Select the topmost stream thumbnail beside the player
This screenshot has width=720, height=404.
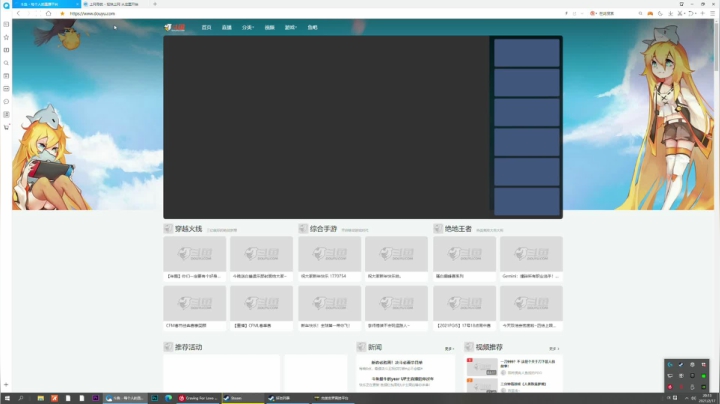point(527,53)
